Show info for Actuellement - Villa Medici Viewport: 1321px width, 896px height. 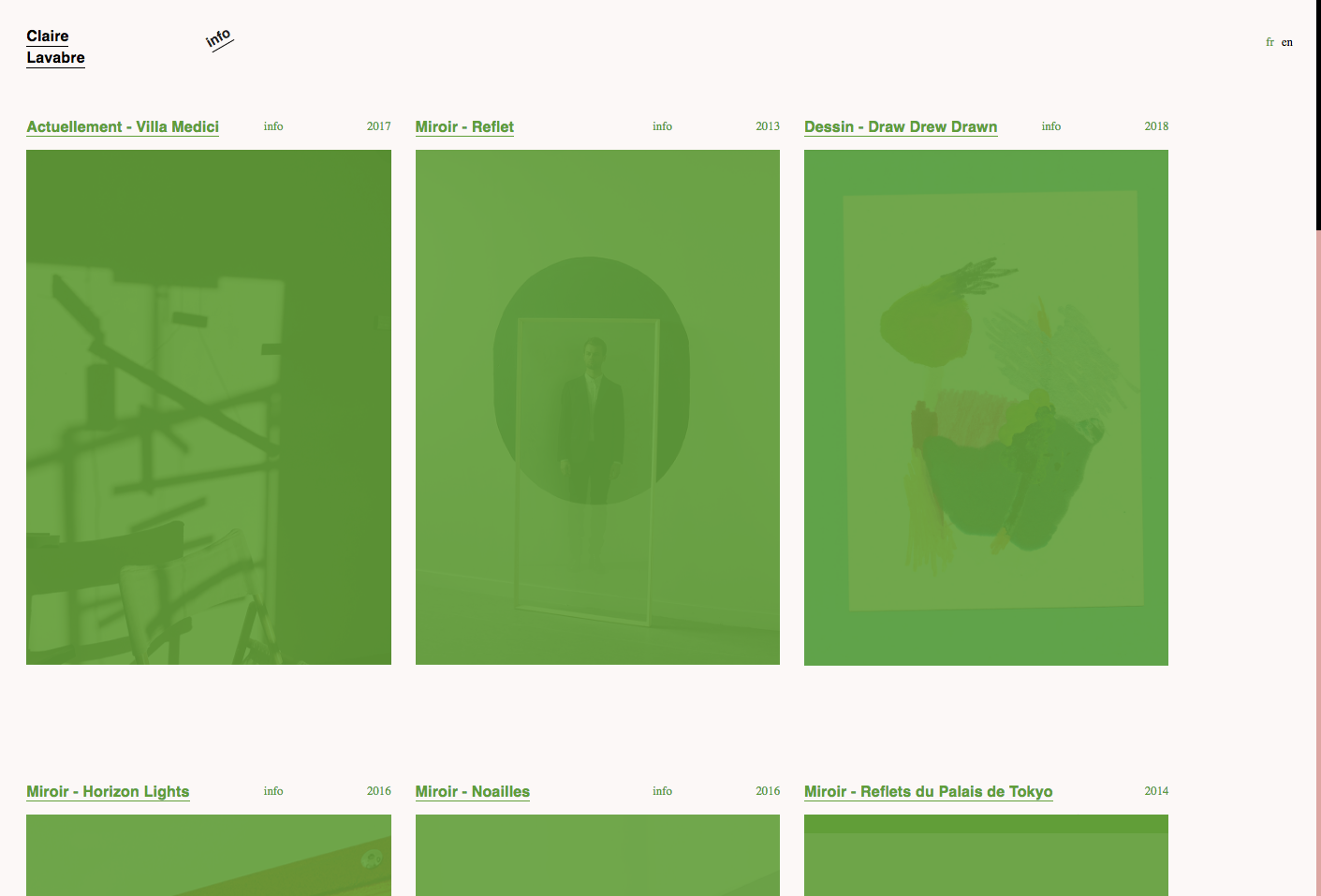tap(273, 126)
